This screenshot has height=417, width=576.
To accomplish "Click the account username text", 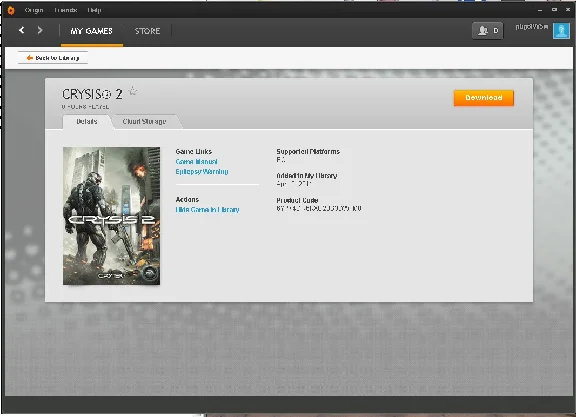I will point(532,27).
